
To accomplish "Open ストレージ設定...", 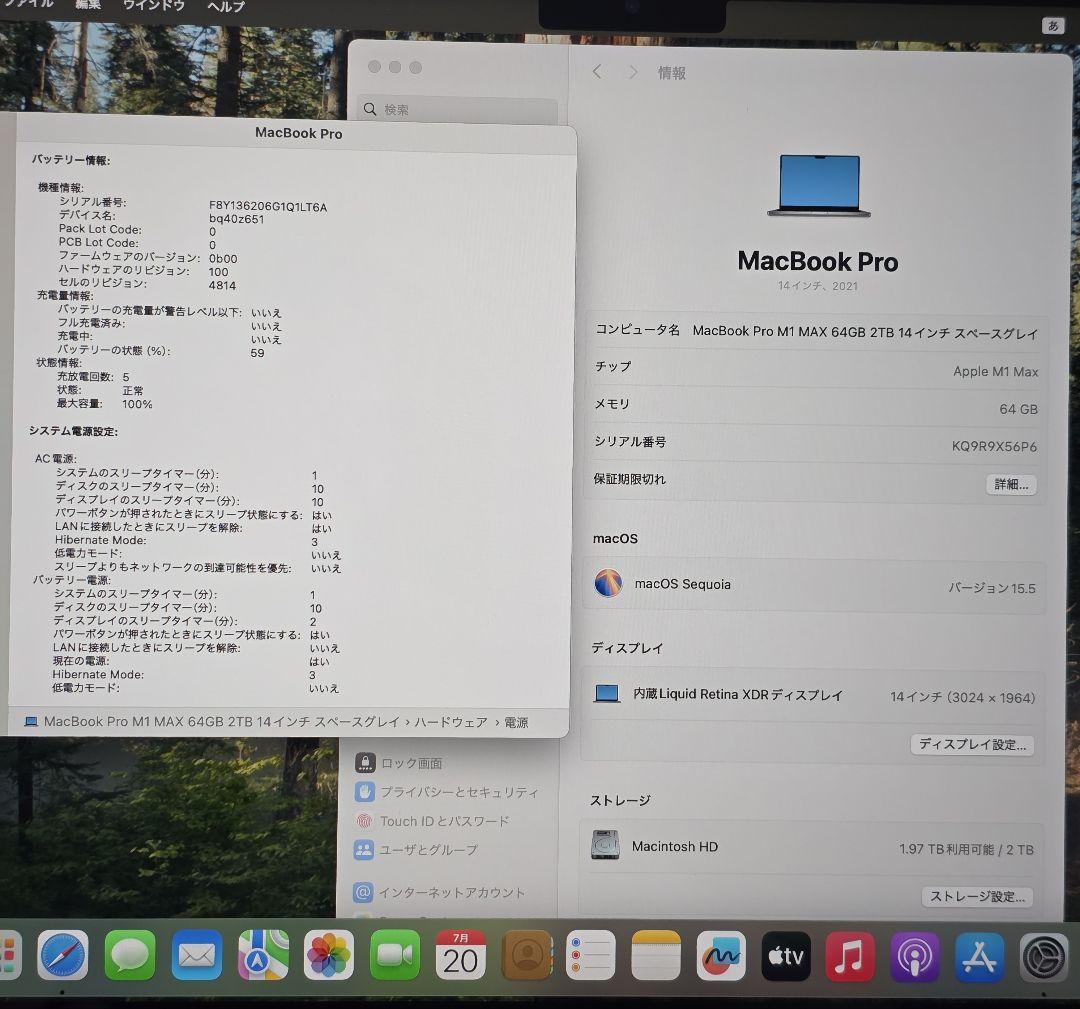I will [977, 896].
